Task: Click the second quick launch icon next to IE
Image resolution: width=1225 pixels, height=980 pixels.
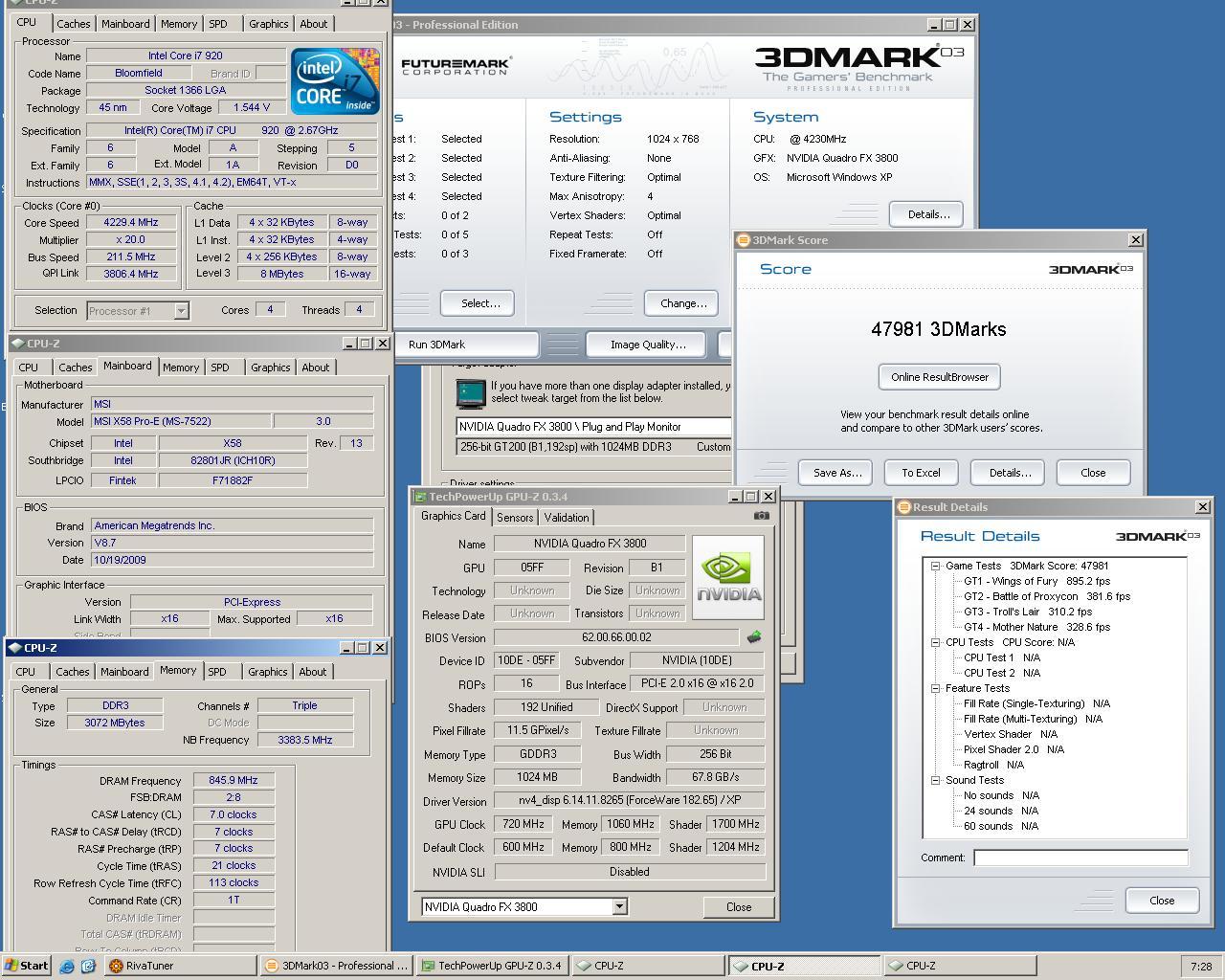Action: click(87, 966)
